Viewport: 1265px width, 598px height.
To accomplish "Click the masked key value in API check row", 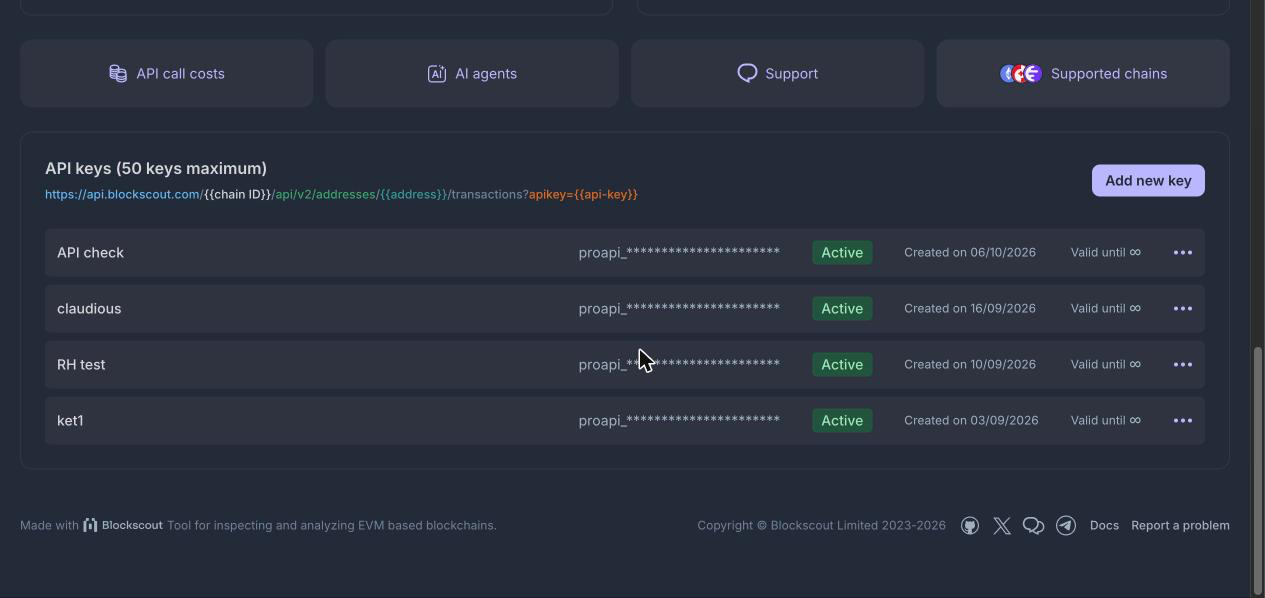I will (679, 252).
